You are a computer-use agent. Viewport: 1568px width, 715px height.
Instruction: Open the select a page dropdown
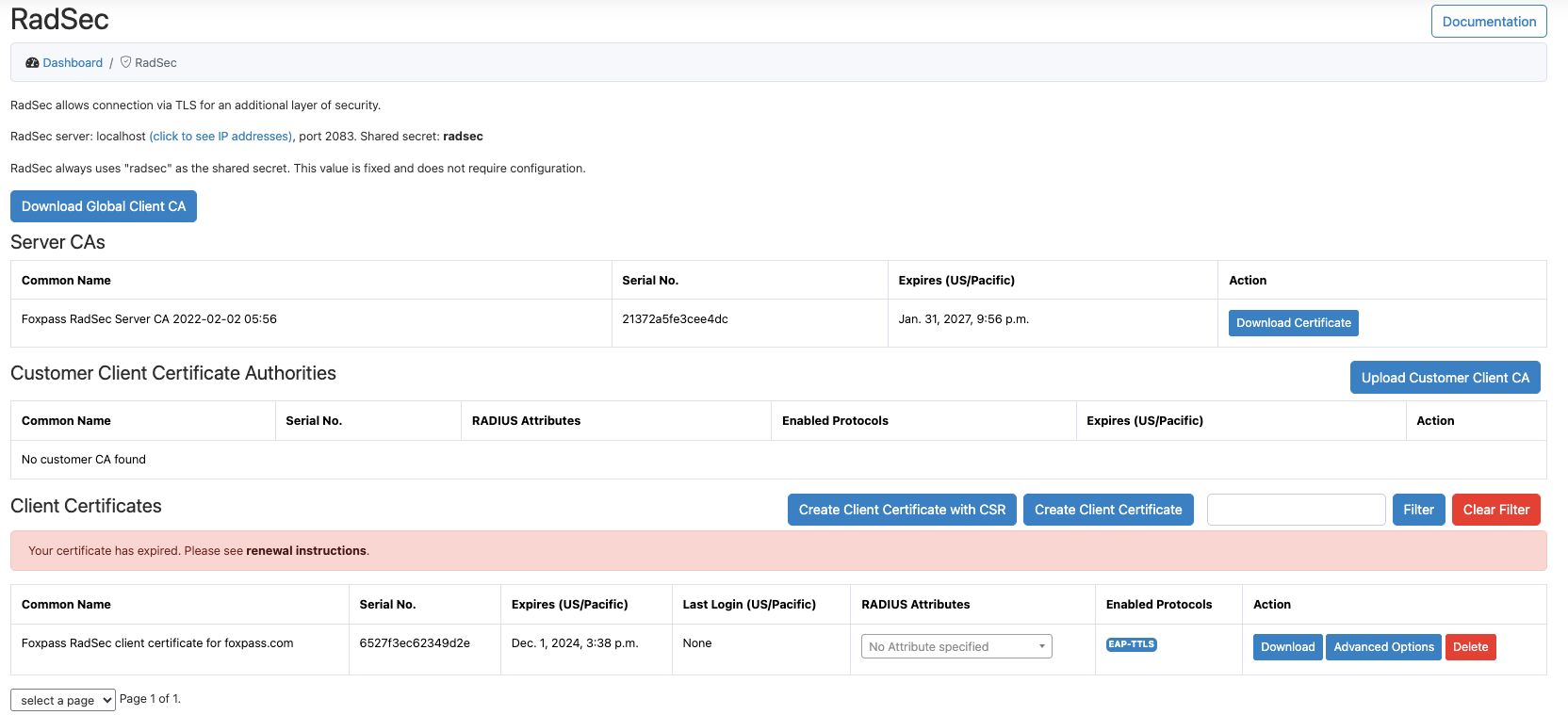(x=63, y=700)
